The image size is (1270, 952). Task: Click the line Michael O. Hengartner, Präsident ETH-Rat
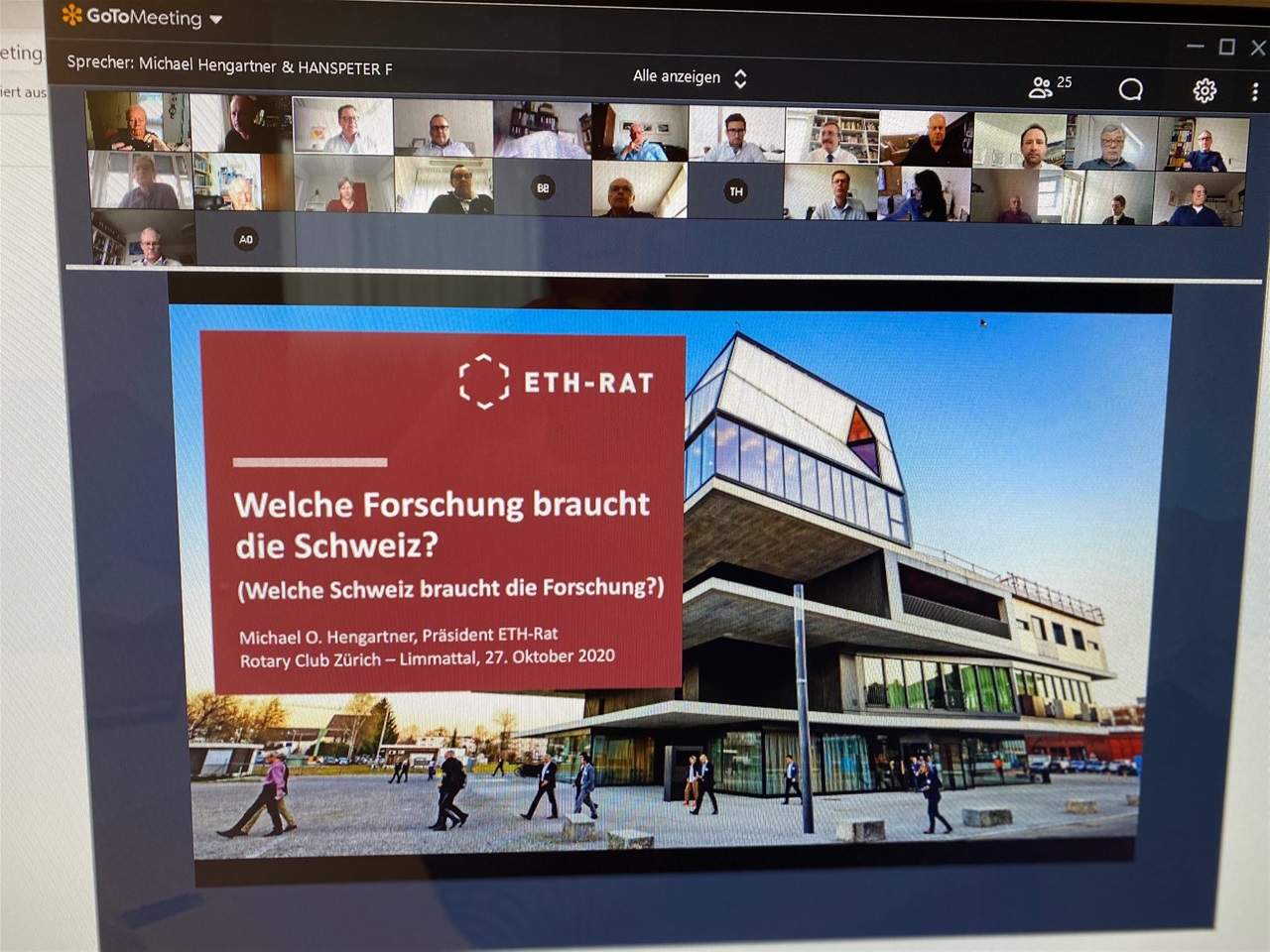[x=398, y=635]
